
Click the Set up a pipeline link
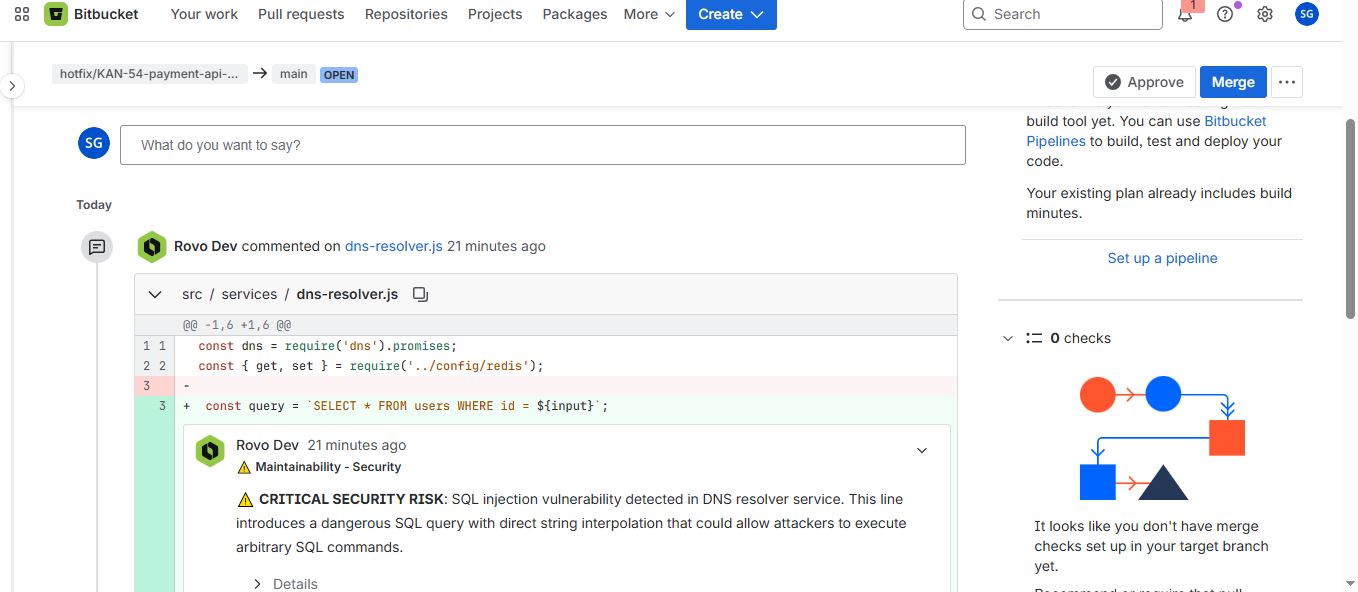point(1162,258)
